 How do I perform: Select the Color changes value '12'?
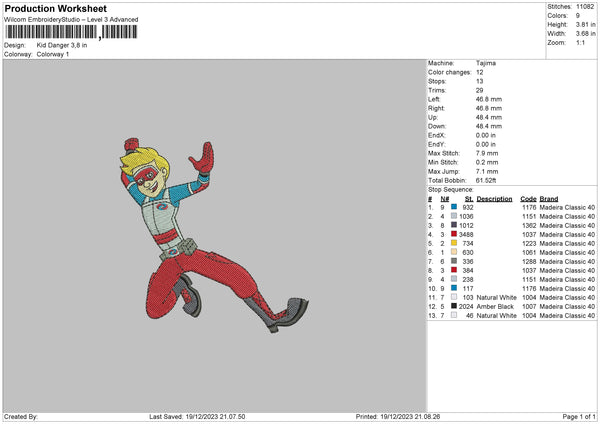(479, 72)
